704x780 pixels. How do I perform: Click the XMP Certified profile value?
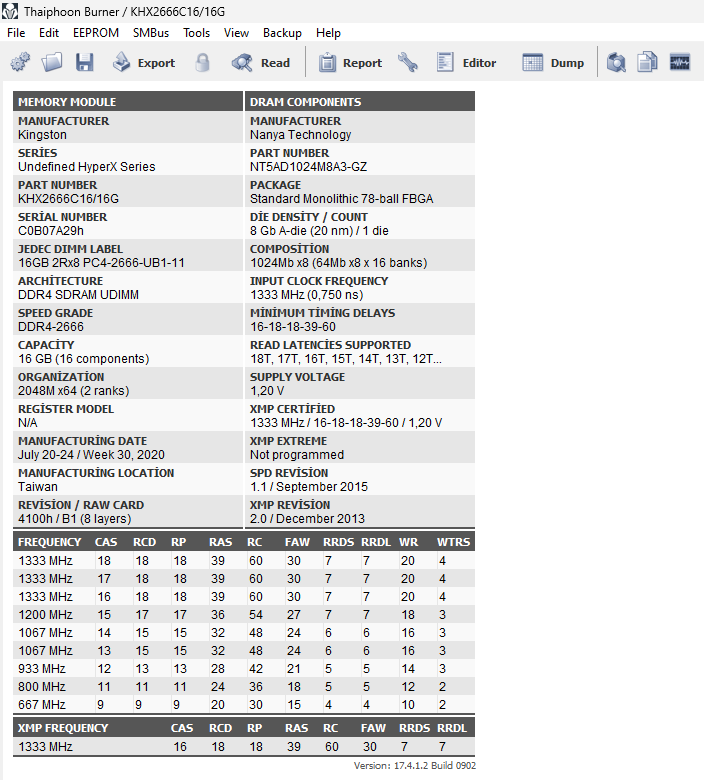[346, 423]
